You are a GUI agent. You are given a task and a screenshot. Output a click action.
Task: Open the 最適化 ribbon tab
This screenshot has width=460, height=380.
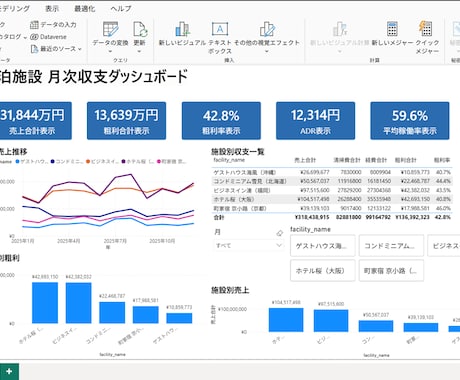pos(85,8)
